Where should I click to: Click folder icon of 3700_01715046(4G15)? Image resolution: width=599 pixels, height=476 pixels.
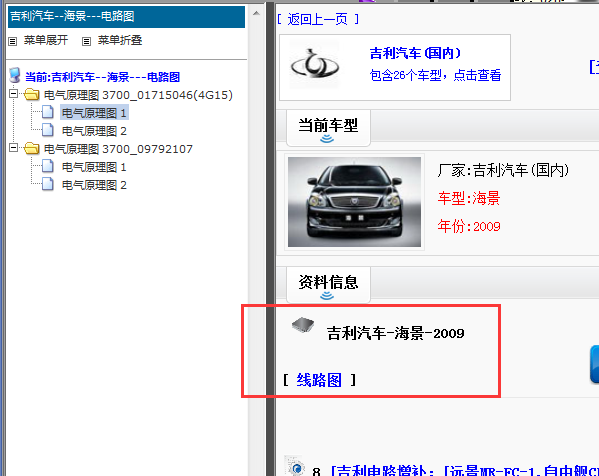pyautogui.click(x=31, y=94)
